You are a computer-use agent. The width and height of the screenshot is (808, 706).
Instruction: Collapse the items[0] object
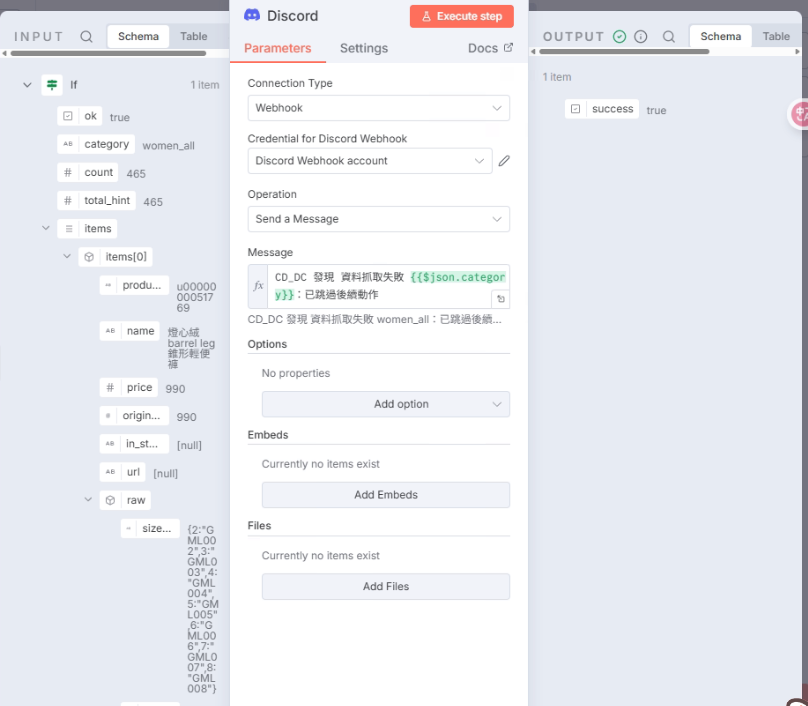pyautogui.click(x=67, y=256)
